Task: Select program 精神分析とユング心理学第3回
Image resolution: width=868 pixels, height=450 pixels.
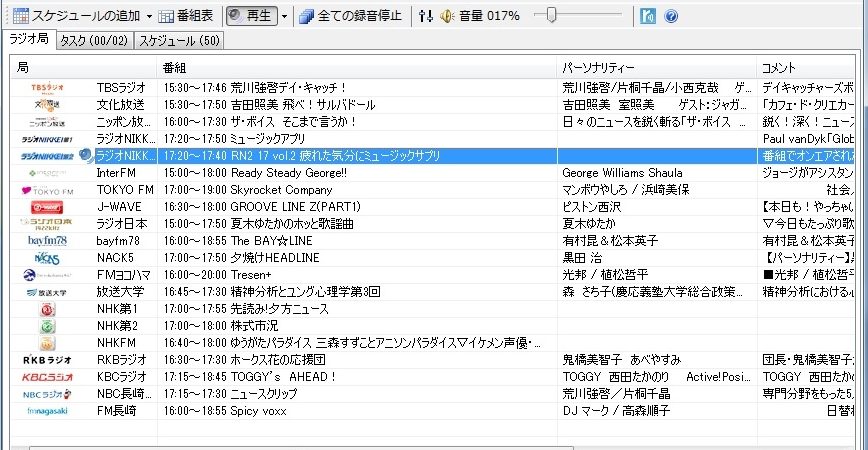Action: [x=306, y=292]
